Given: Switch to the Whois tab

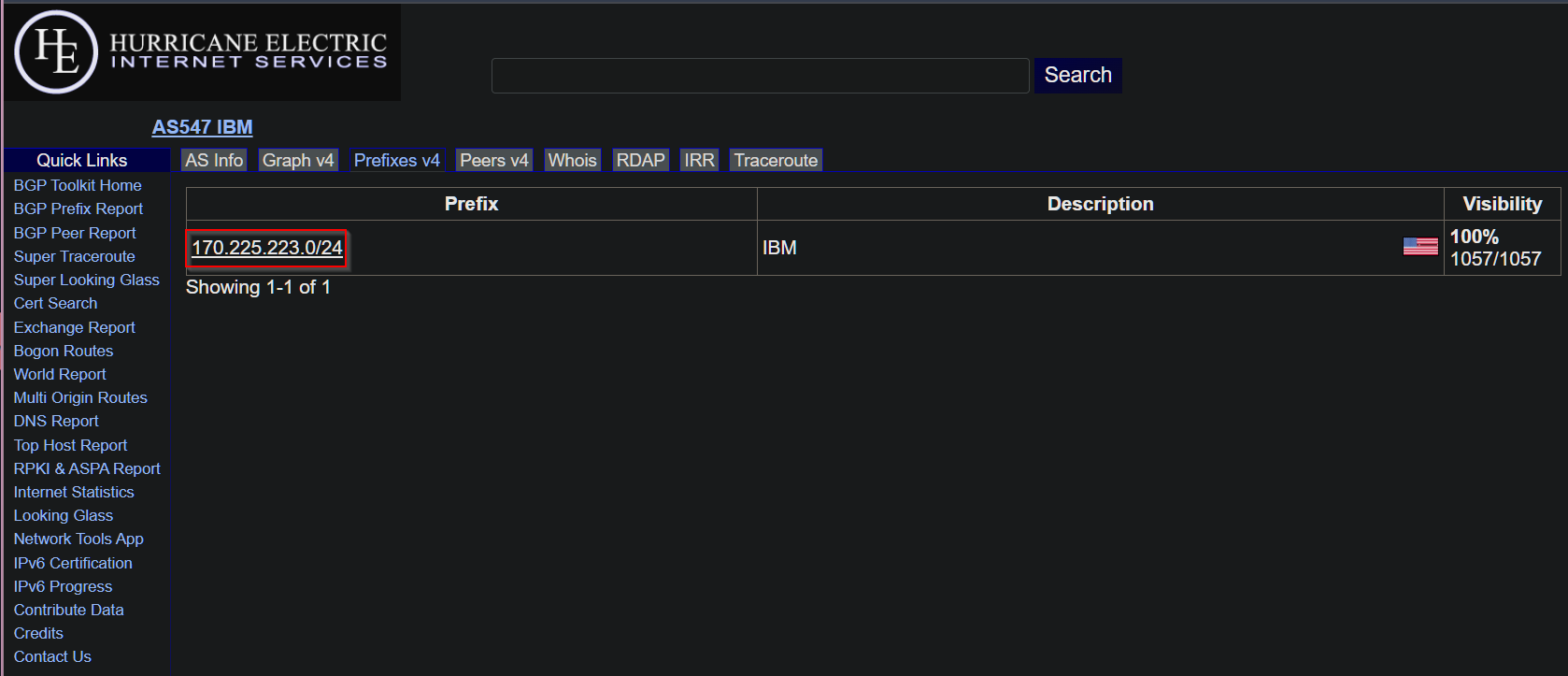Looking at the screenshot, I should coord(573,161).
